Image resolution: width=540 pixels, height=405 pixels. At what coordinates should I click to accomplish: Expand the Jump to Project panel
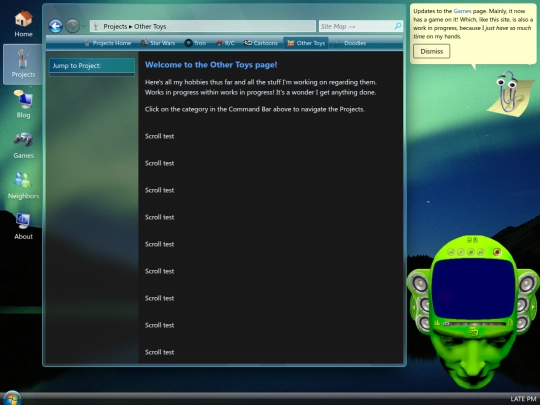(x=92, y=65)
